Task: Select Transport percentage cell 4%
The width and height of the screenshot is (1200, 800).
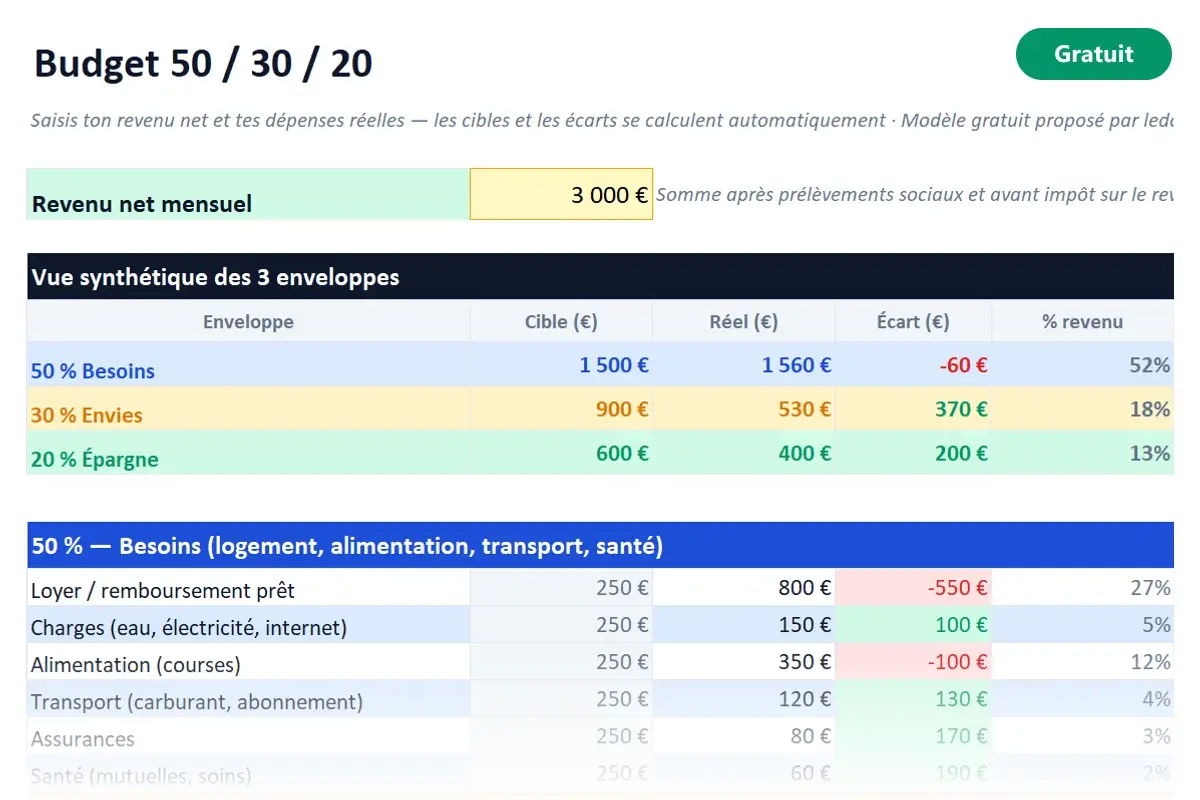Action: coord(1083,699)
